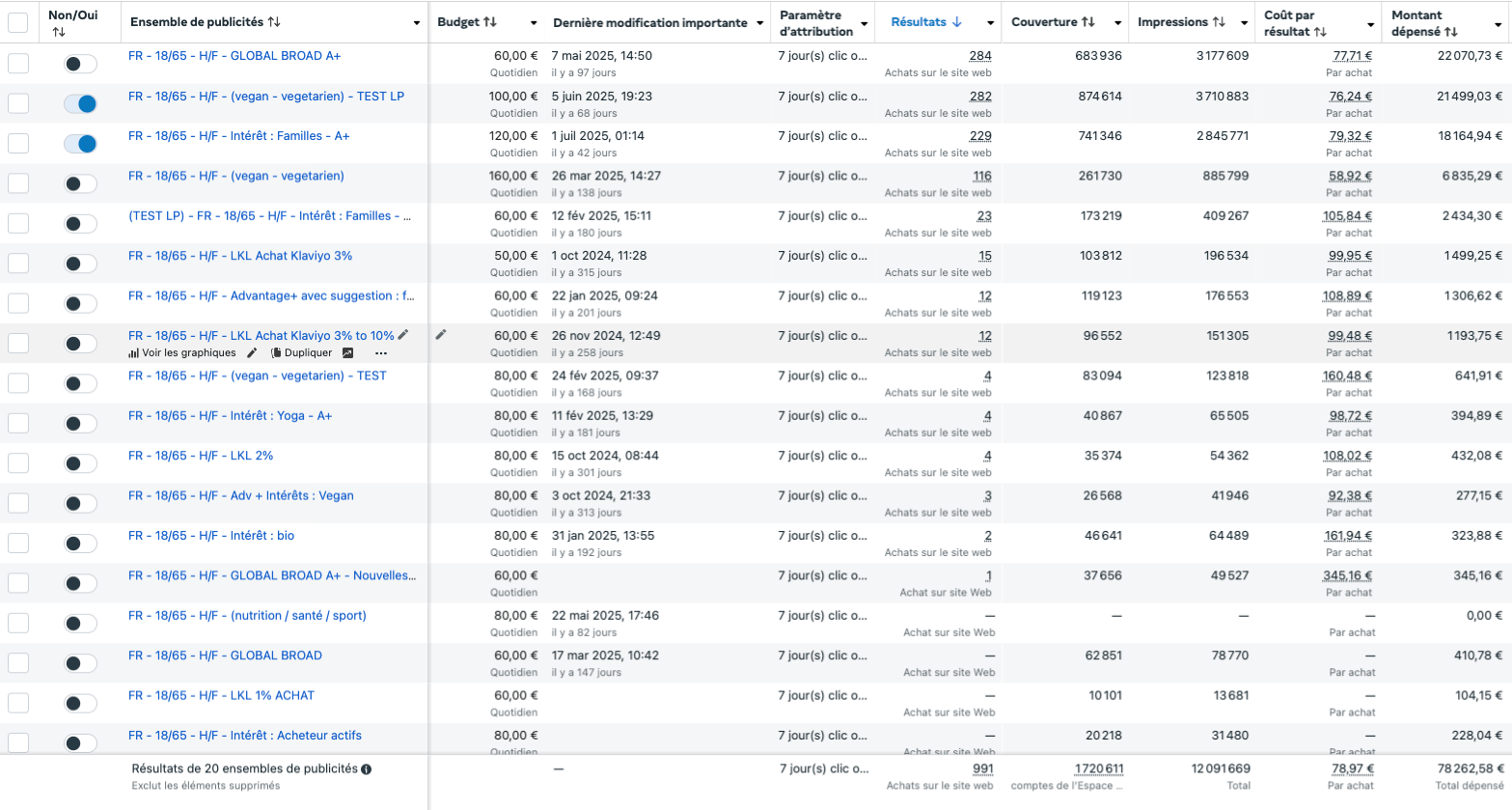This screenshot has width=1512, height=810.
Task: Click info icon beside Résultats de 20 ensembles
Action: pos(367,769)
